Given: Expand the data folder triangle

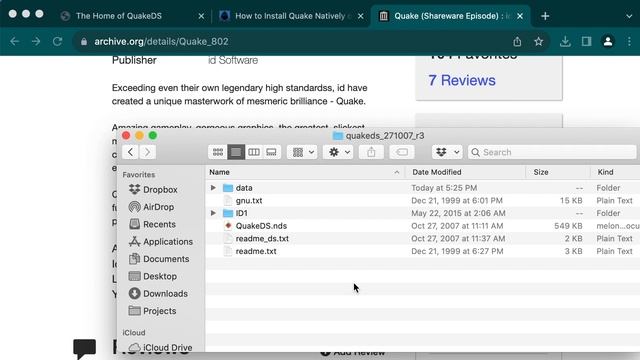Looking at the screenshot, I should 213,188.
